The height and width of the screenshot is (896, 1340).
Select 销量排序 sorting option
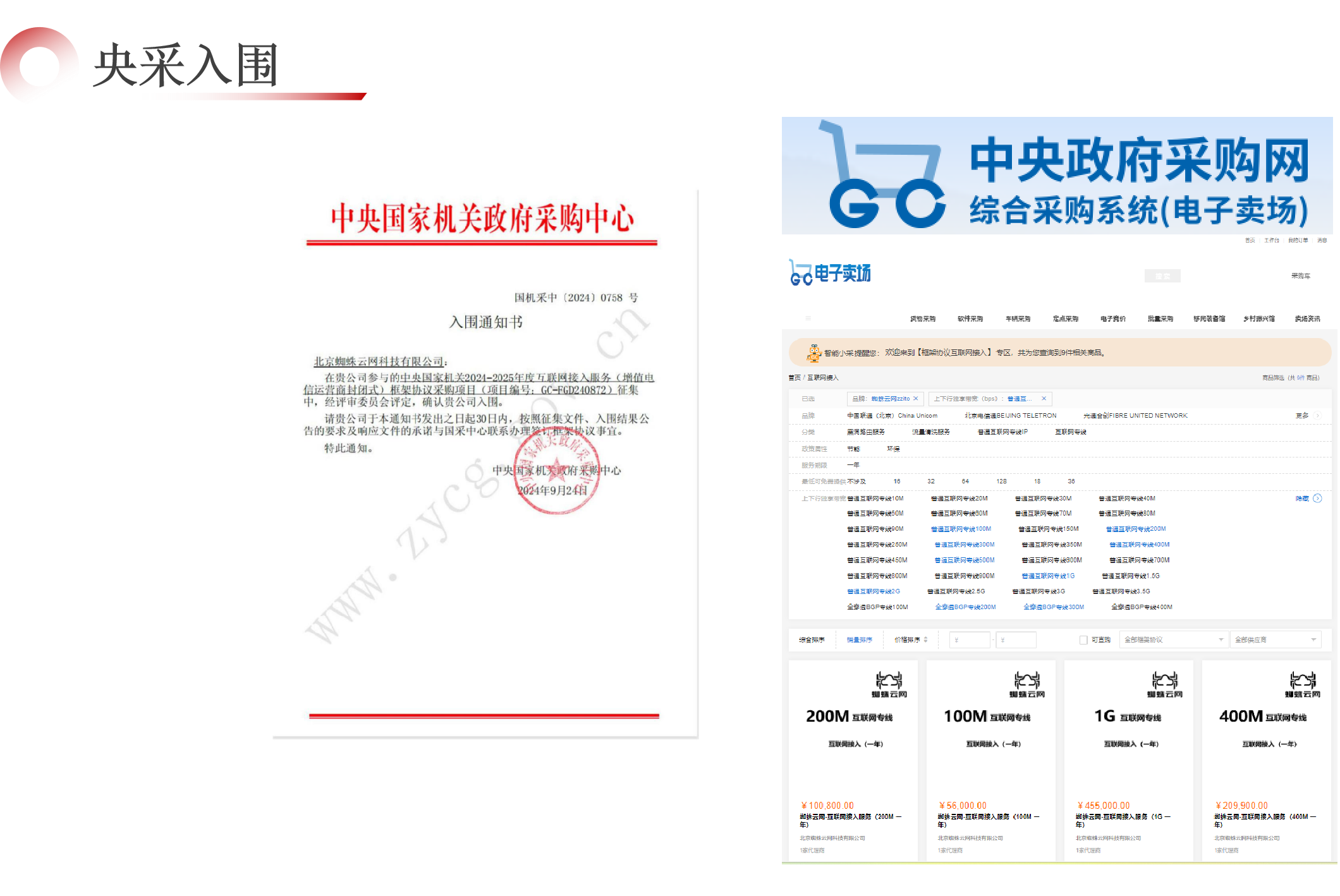coord(859,640)
